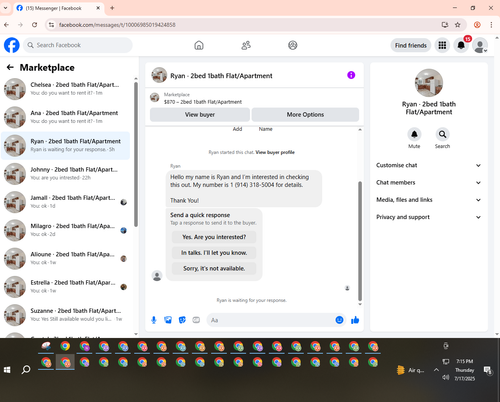Screen dimensions: 500x402
Task: Open Chrome profile icon
Action: (477, 25)
